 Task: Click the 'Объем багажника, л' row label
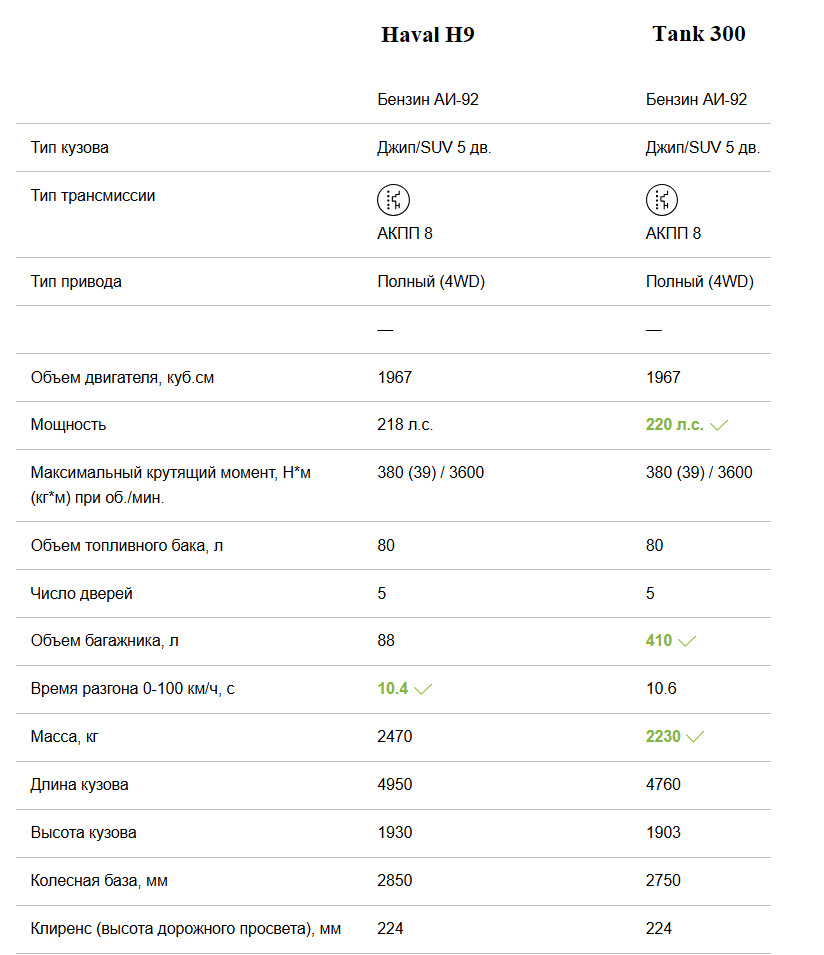pyautogui.click(x=105, y=641)
